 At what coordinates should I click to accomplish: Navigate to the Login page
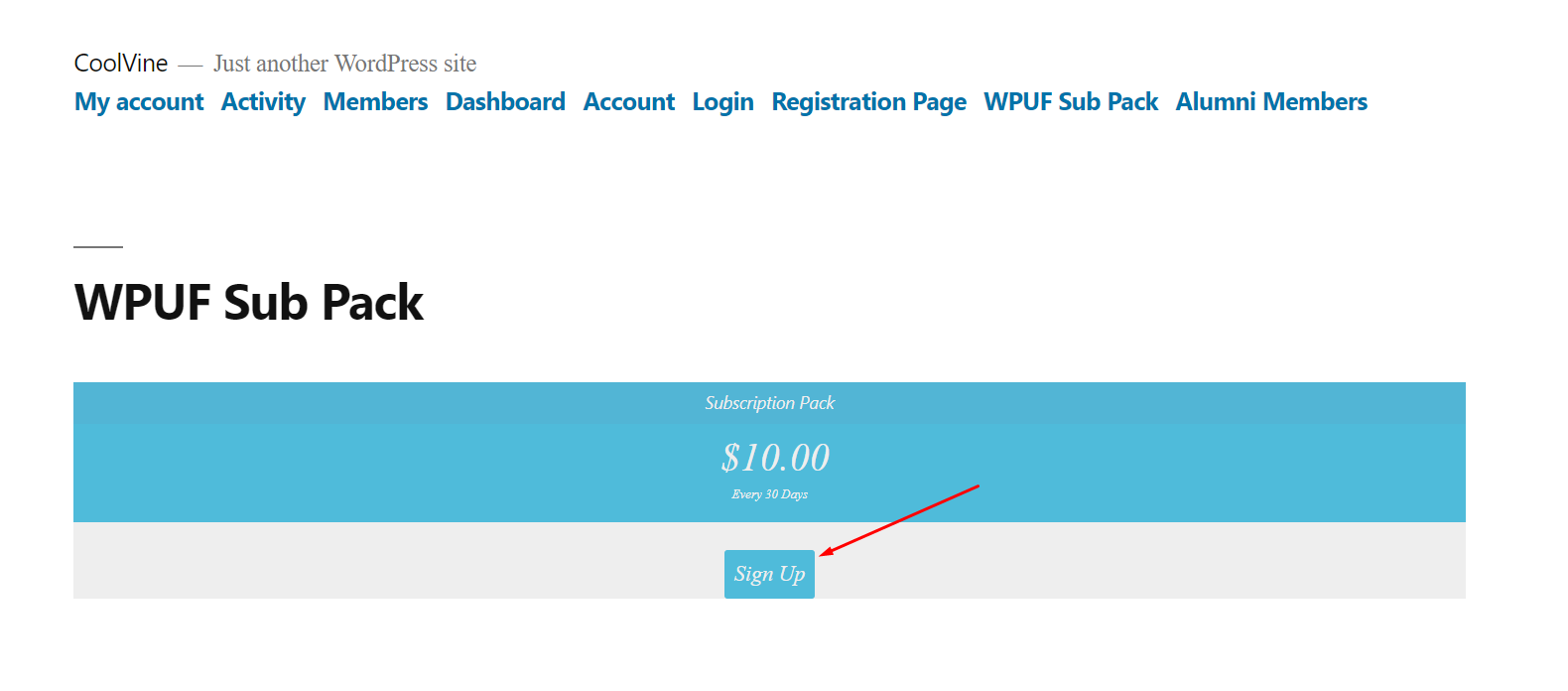pos(722,101)
